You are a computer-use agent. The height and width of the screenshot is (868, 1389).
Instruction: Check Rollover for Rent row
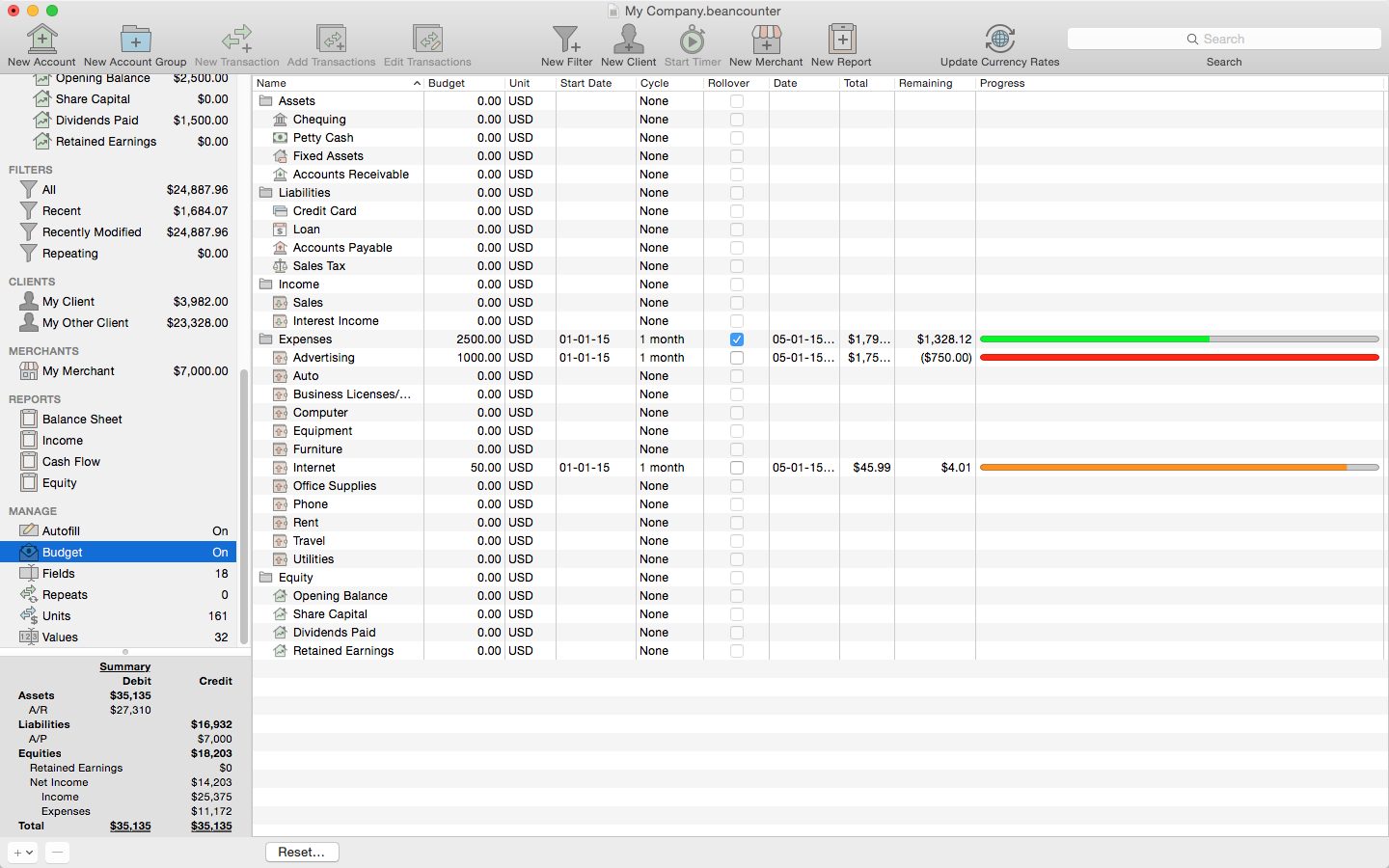point(737,523)
